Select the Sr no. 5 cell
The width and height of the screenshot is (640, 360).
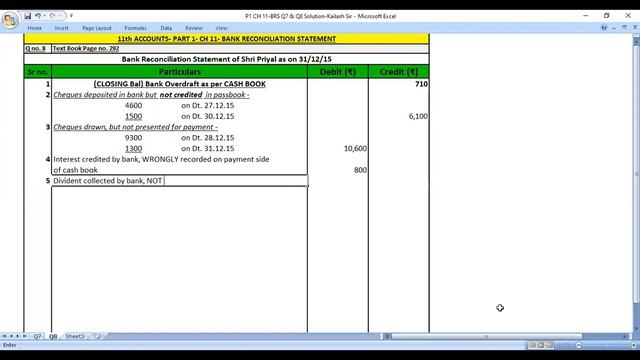38,181
